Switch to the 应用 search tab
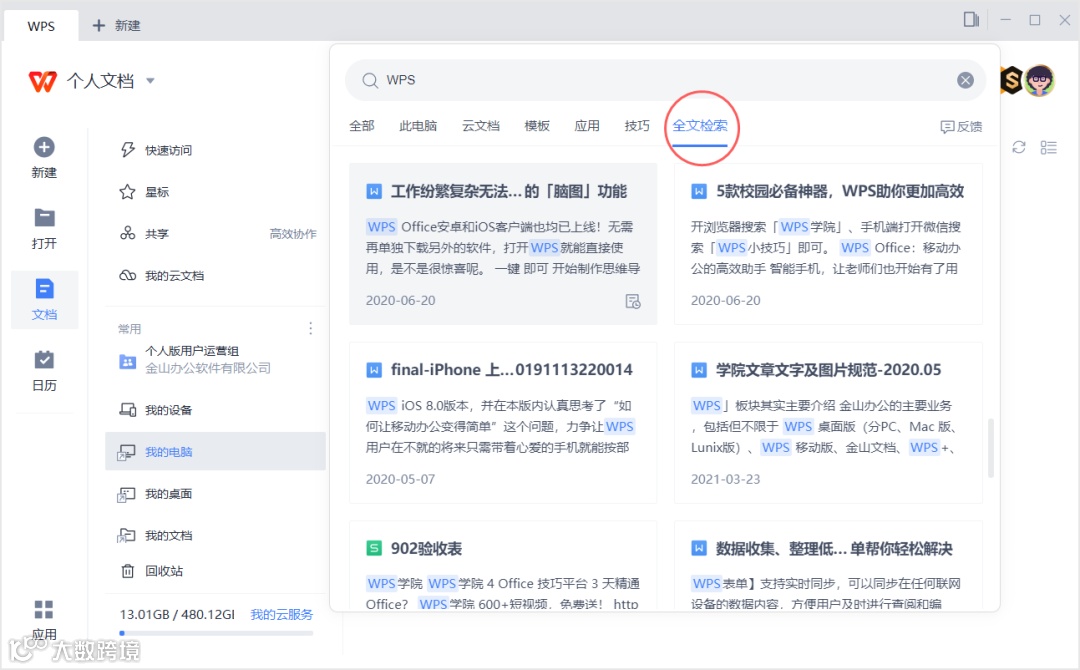Screen dimensions: 1080x670 point(587,126)
